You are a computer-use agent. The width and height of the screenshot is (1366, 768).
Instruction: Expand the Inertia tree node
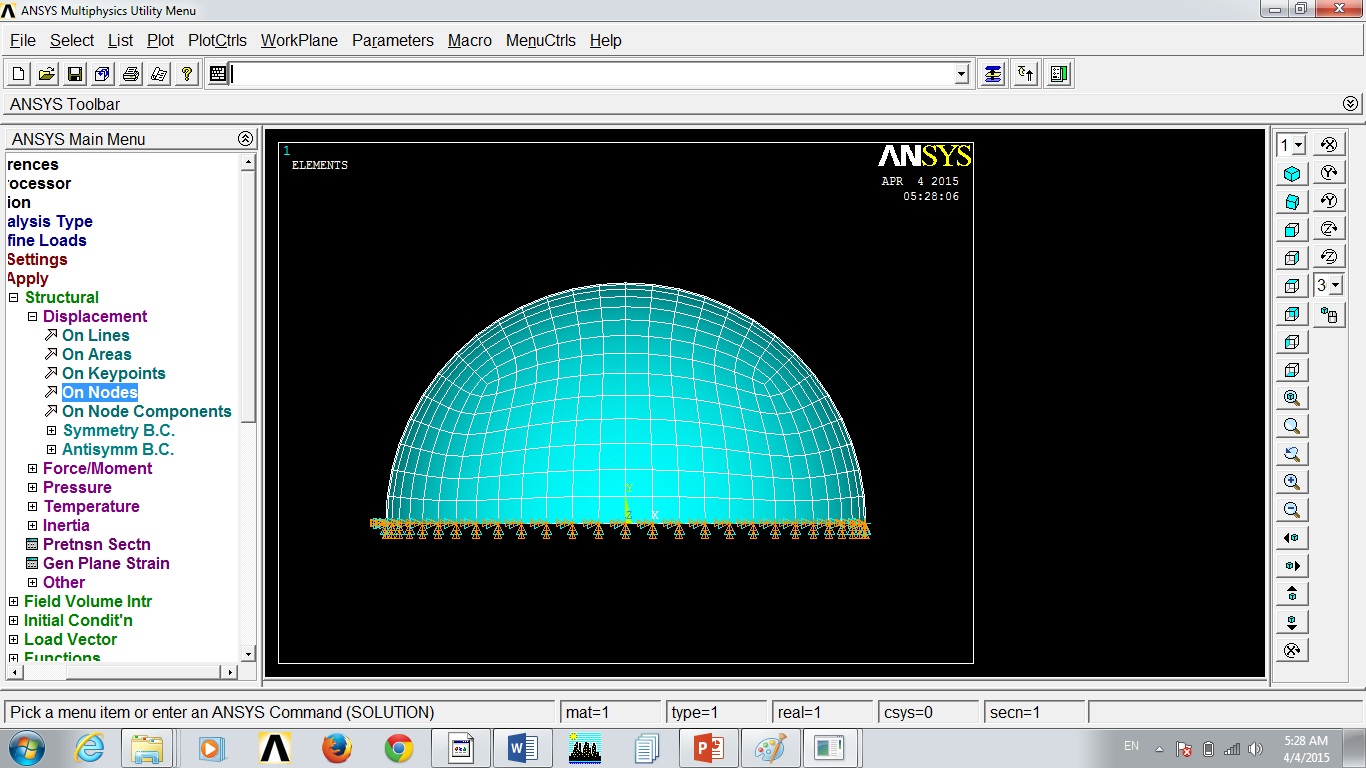pos(32,526)
